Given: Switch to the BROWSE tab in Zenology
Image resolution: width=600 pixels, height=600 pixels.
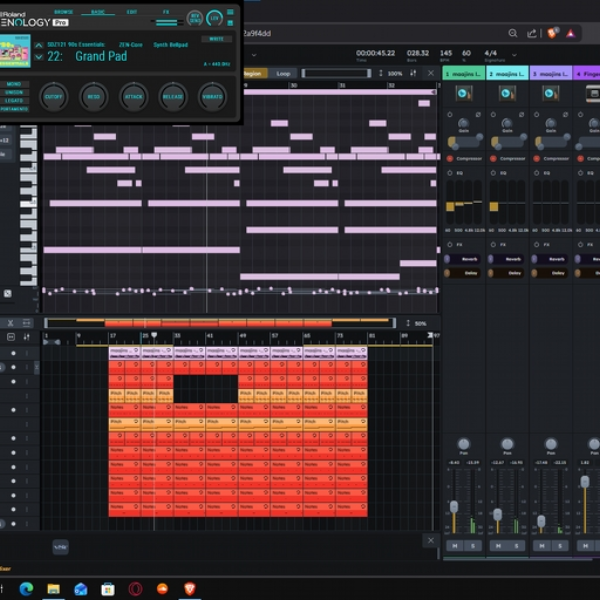Looking at the screenshot, I should point(64,12).
